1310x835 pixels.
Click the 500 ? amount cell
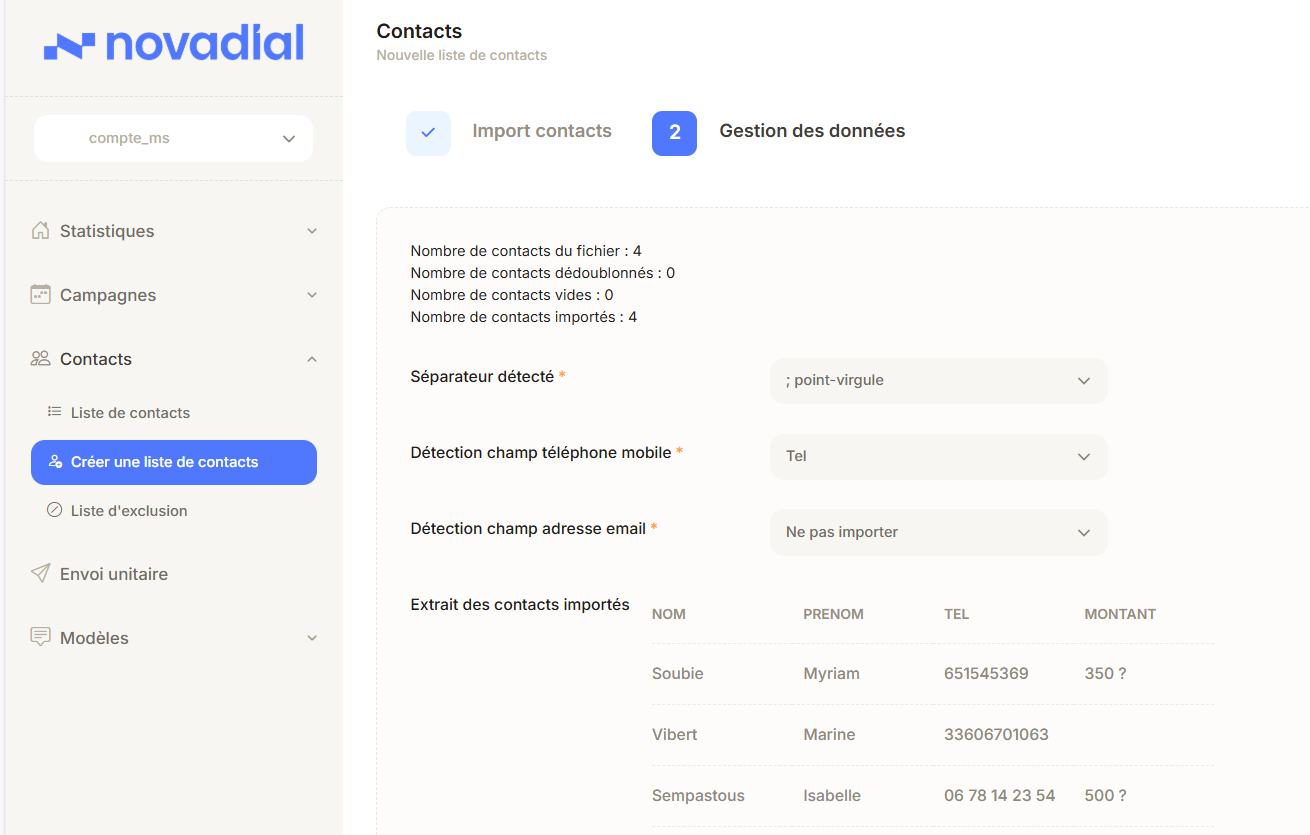[1106, 796]
